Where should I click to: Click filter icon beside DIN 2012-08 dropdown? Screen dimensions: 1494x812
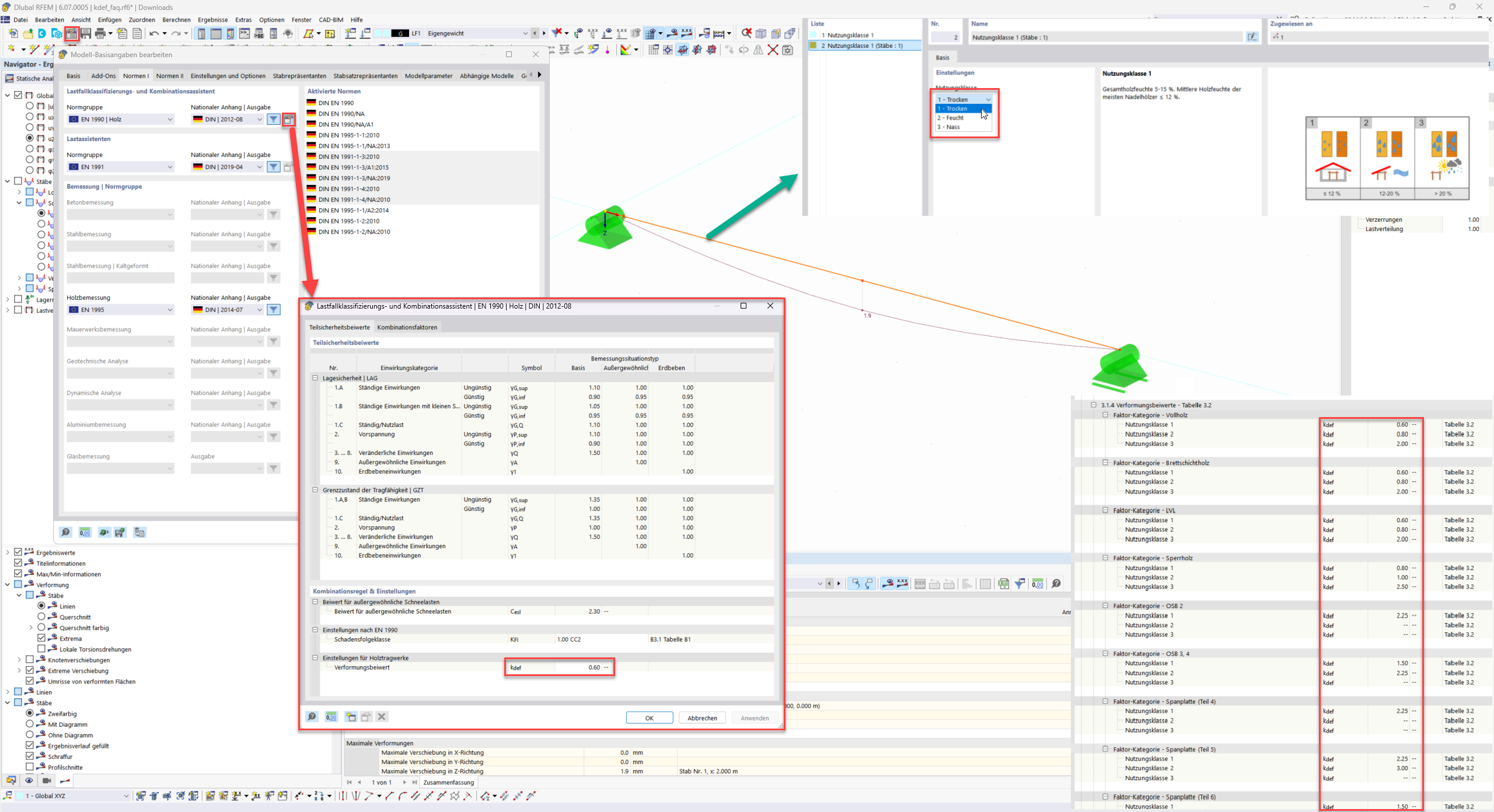point(273,119)
